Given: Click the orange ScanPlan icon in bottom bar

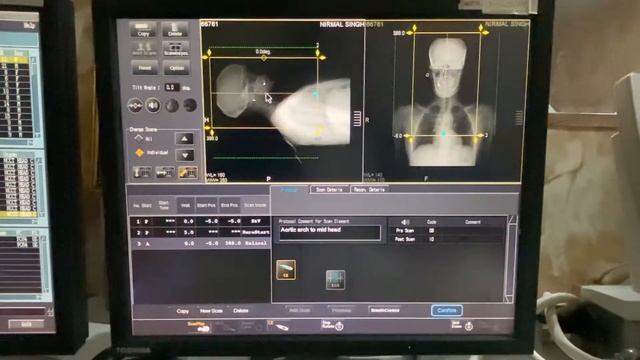Looking at the screenshot, I should pyautogui.click(x=199, y=327).
